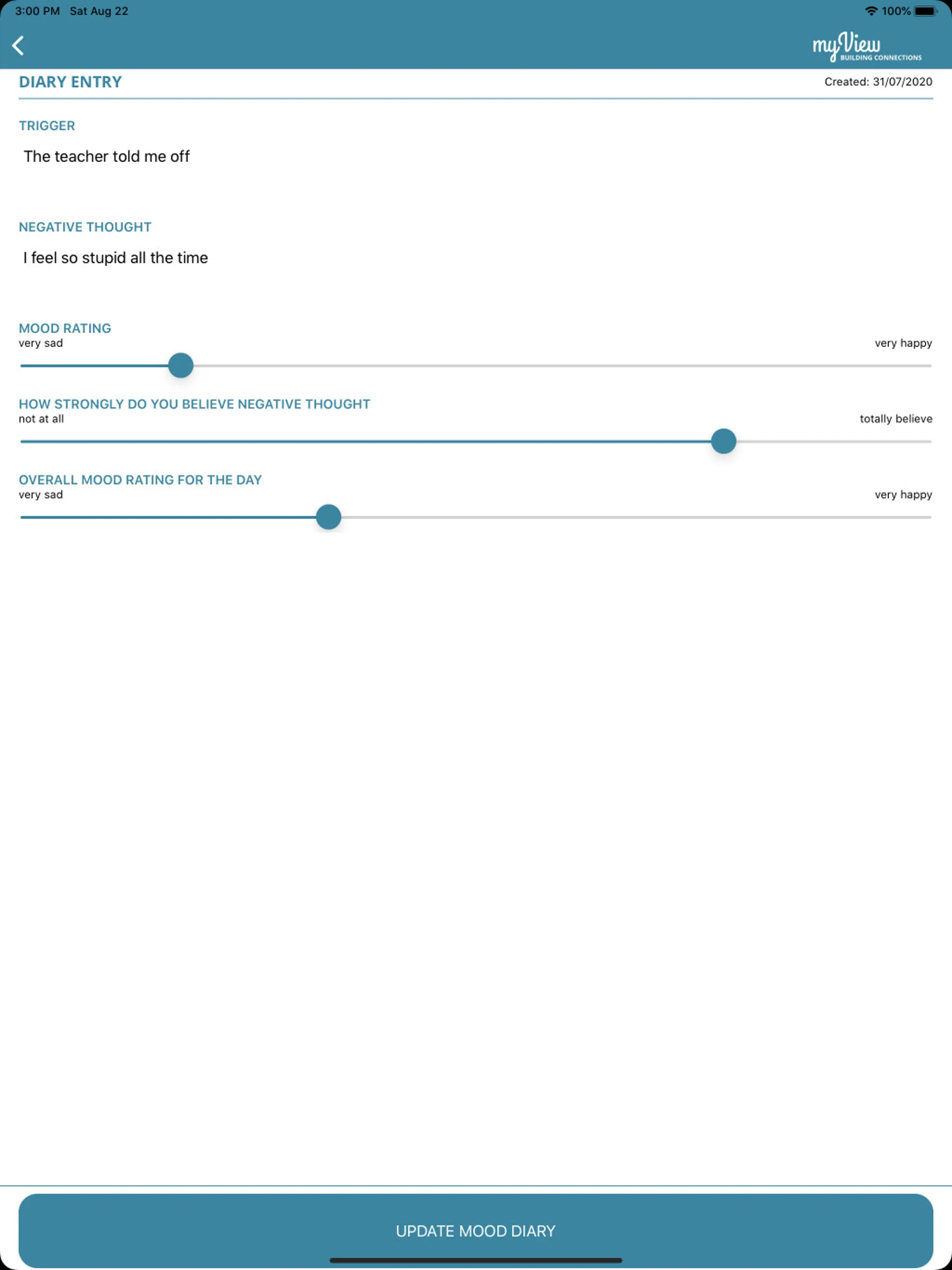Drag the Mood Rating slider
952x1270 pixels.
click(x=179, y=365)
